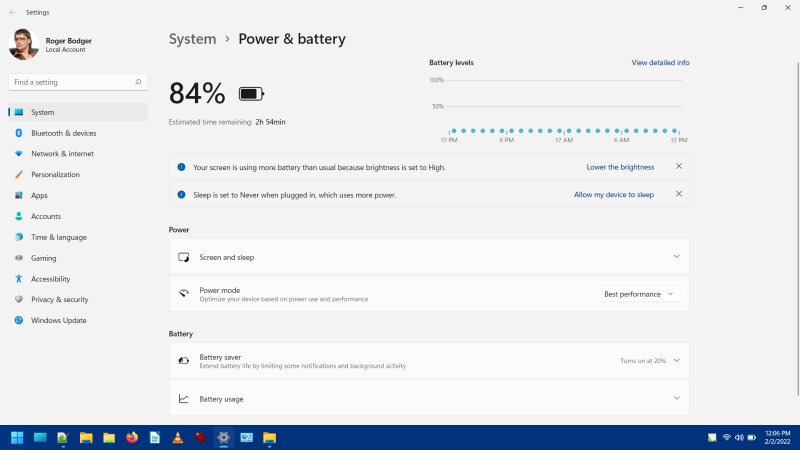Click the Find a setting search box

[x=75, y=81]
